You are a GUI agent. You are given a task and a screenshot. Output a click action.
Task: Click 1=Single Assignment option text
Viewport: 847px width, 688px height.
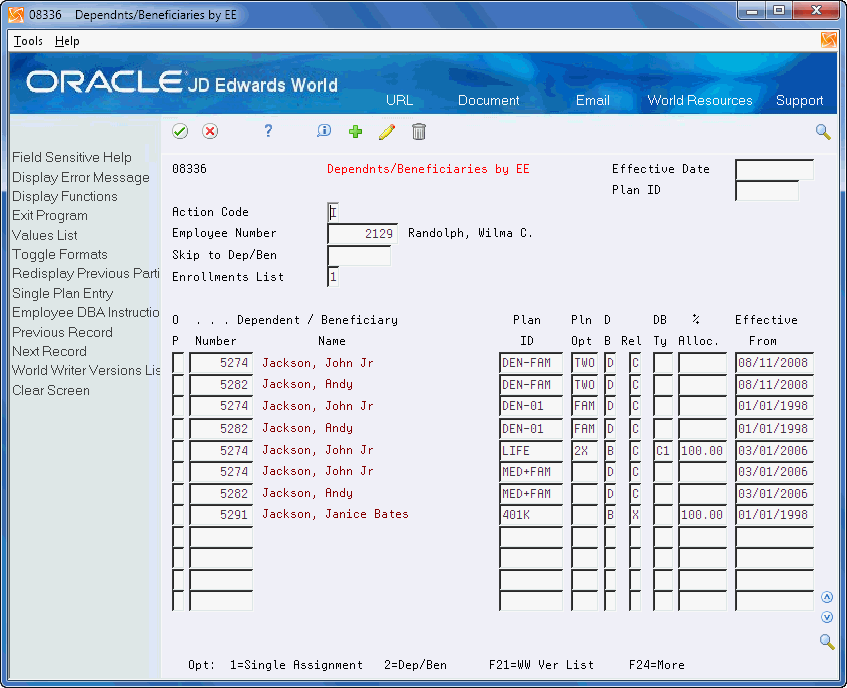pos(296,665)
